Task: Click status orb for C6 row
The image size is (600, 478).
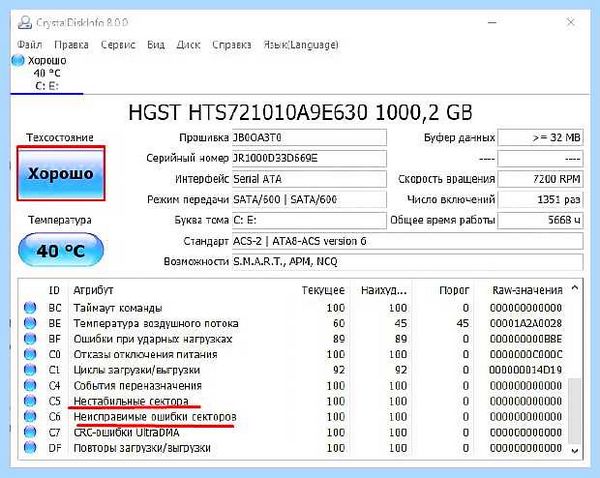Action: point(30,416)
